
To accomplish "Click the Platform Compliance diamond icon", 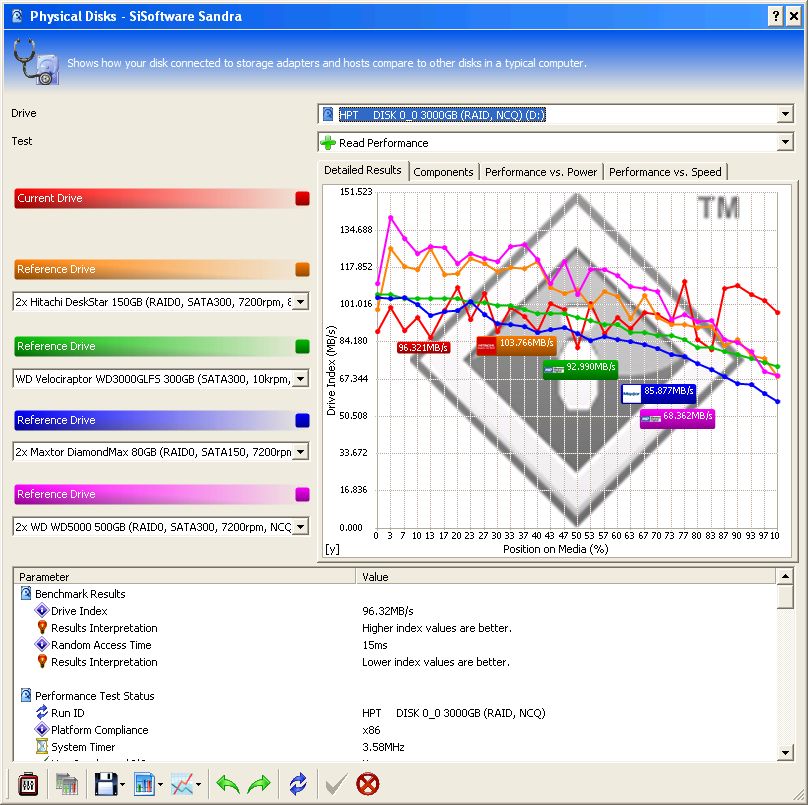I will point(42,730).
